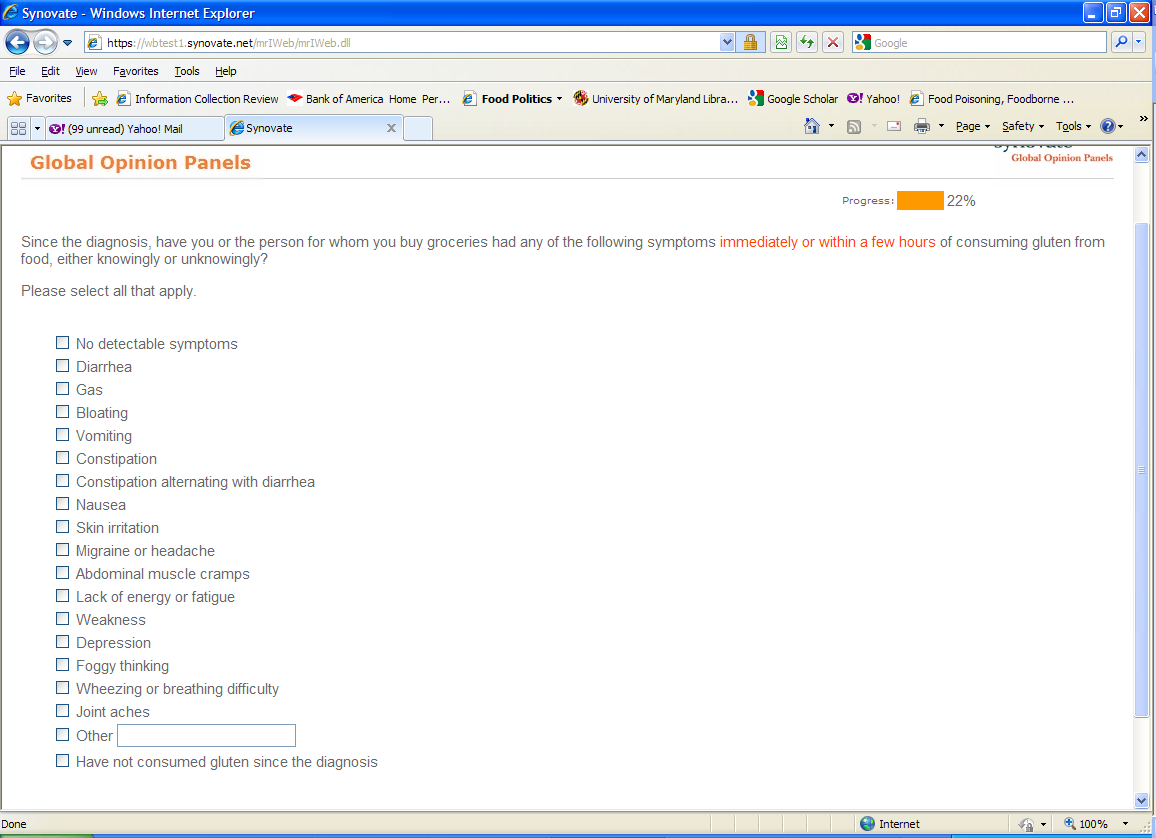Click the orange survey progress bar
Image resolution: width=1156 pixels, height=838 pixels.
click(920, 200)
